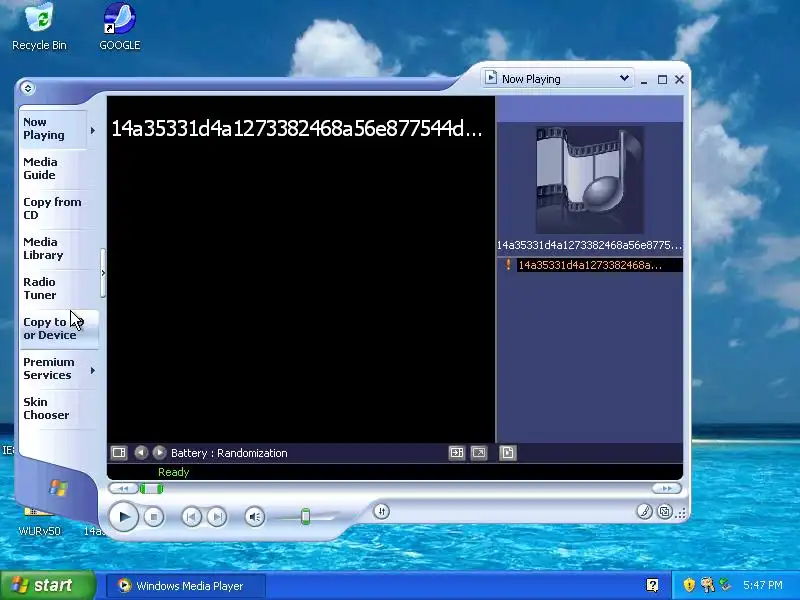This screenshot has height=600, width=800.
Task: Toggle the menu bar show/hide button
Action: (28, 88)
